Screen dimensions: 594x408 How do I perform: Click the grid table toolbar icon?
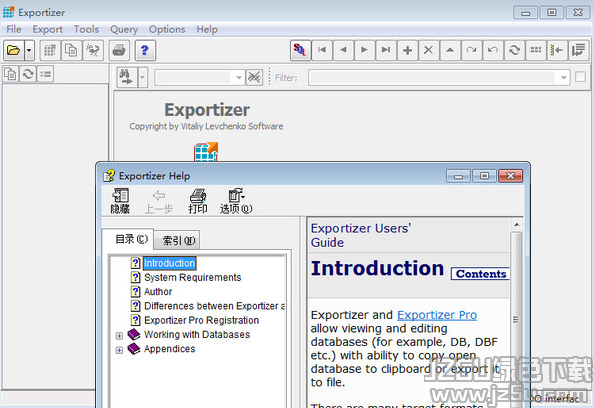coord(50,50)
